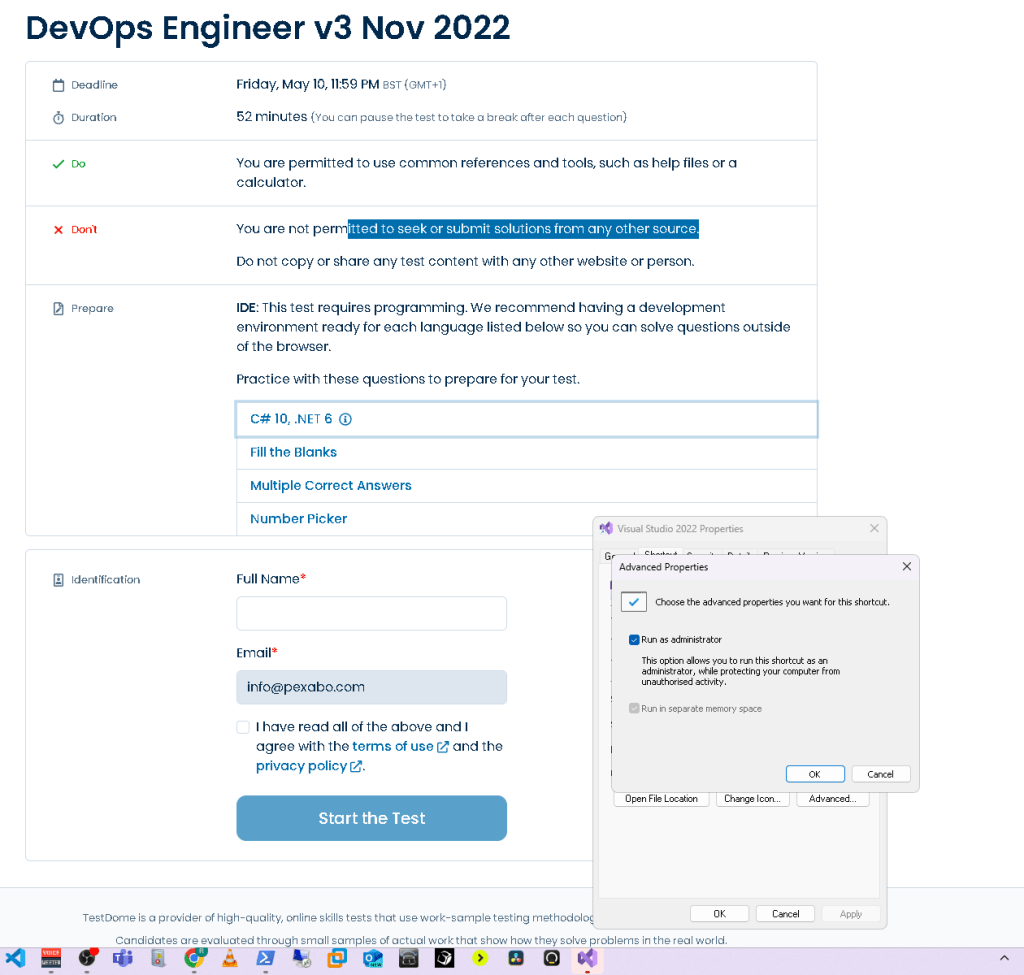The image size is (1024, 975).
Task: Click the checkmark shortcut icon in Advanced Properties
Action: click(633, 601)
